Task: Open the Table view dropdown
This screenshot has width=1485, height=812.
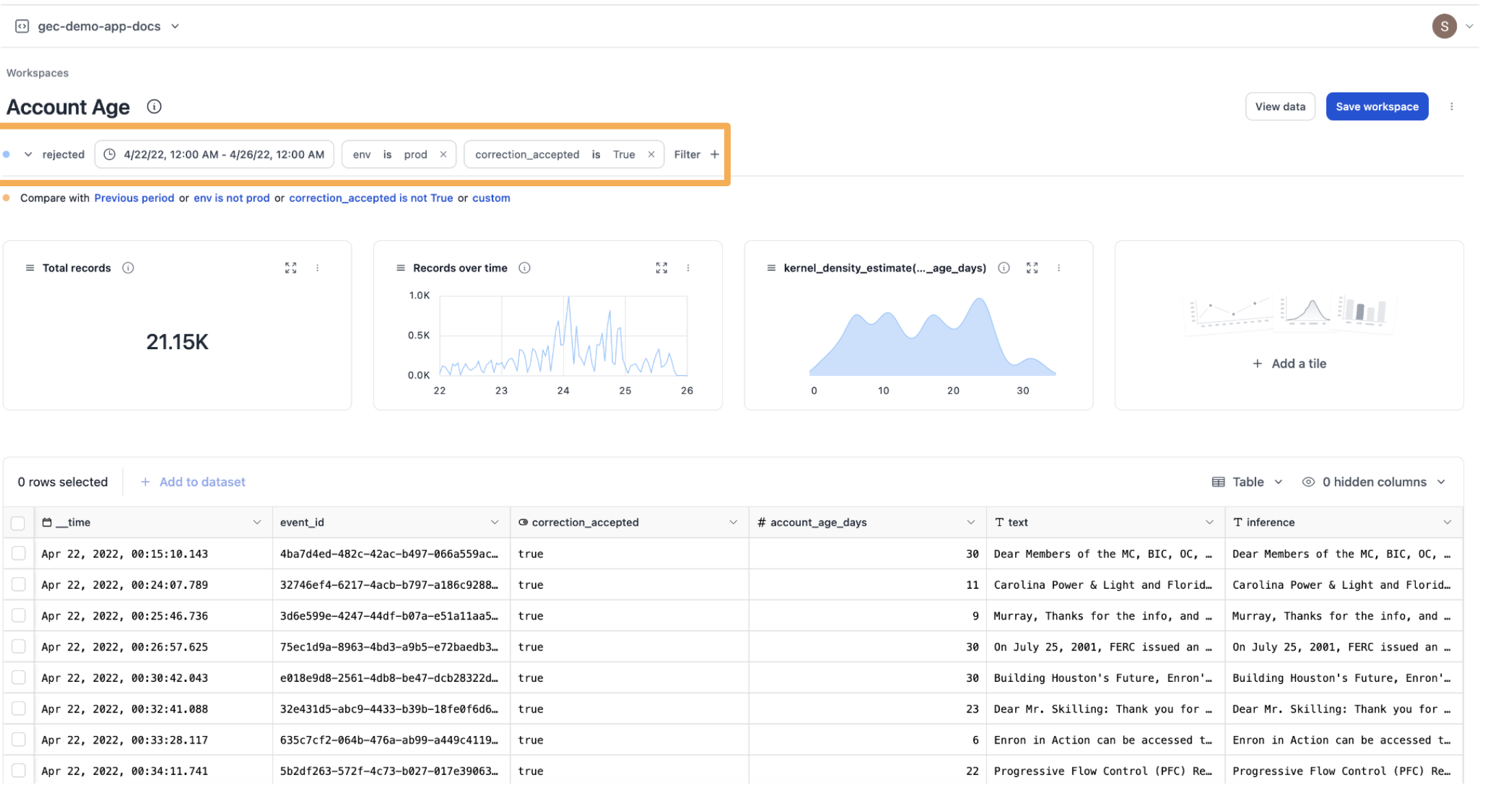Action: coord(1247,482)
